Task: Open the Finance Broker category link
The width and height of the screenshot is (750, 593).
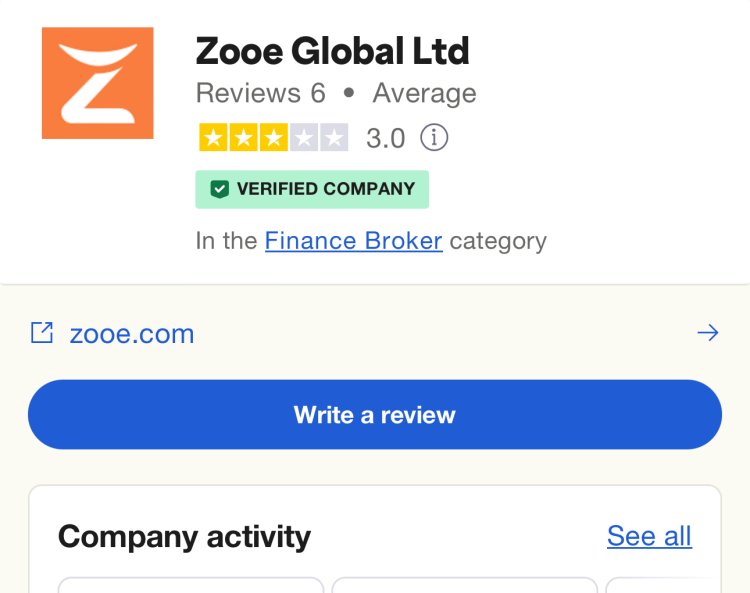Action: 353,241
